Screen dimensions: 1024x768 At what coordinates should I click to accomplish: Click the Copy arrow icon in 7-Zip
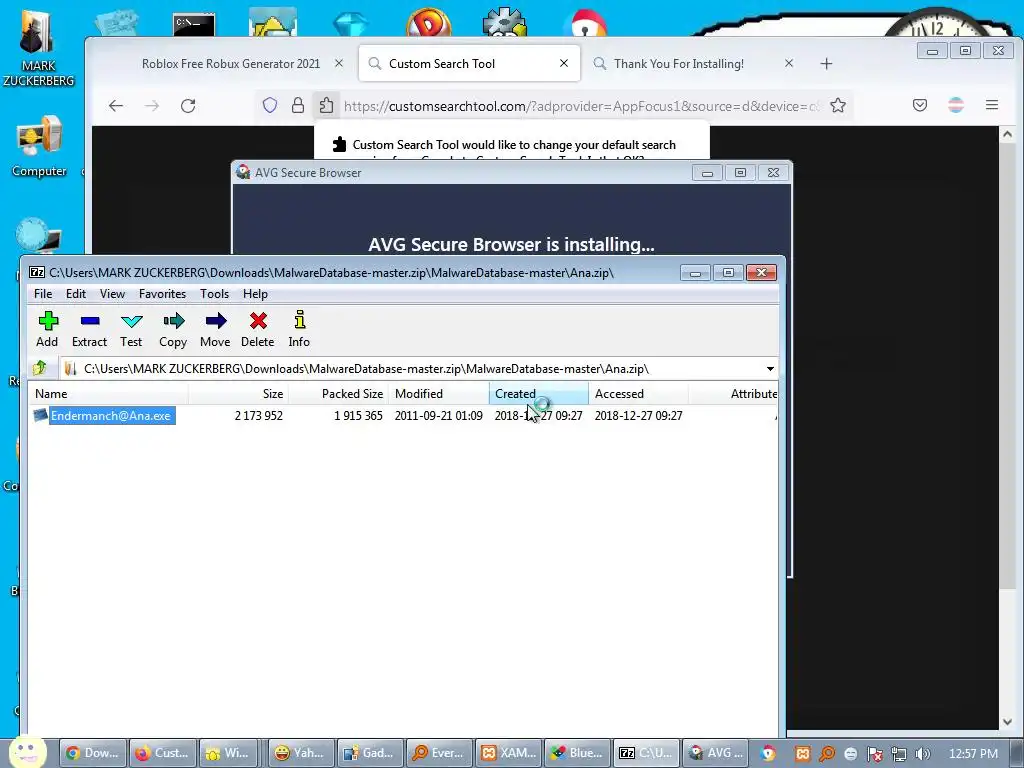173,328
